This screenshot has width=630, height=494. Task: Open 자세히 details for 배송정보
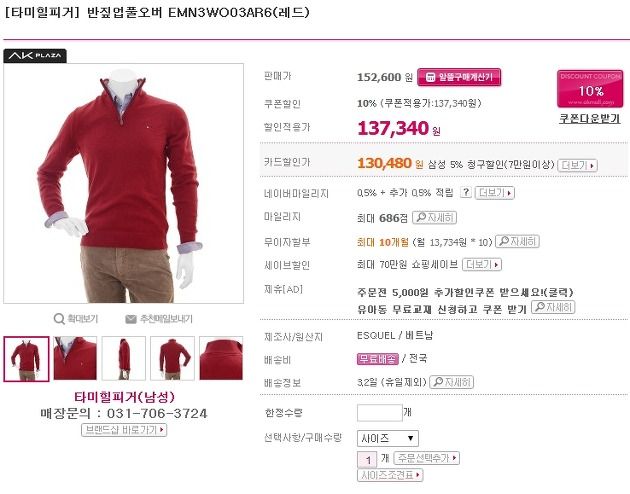click(x=452, y=382)
